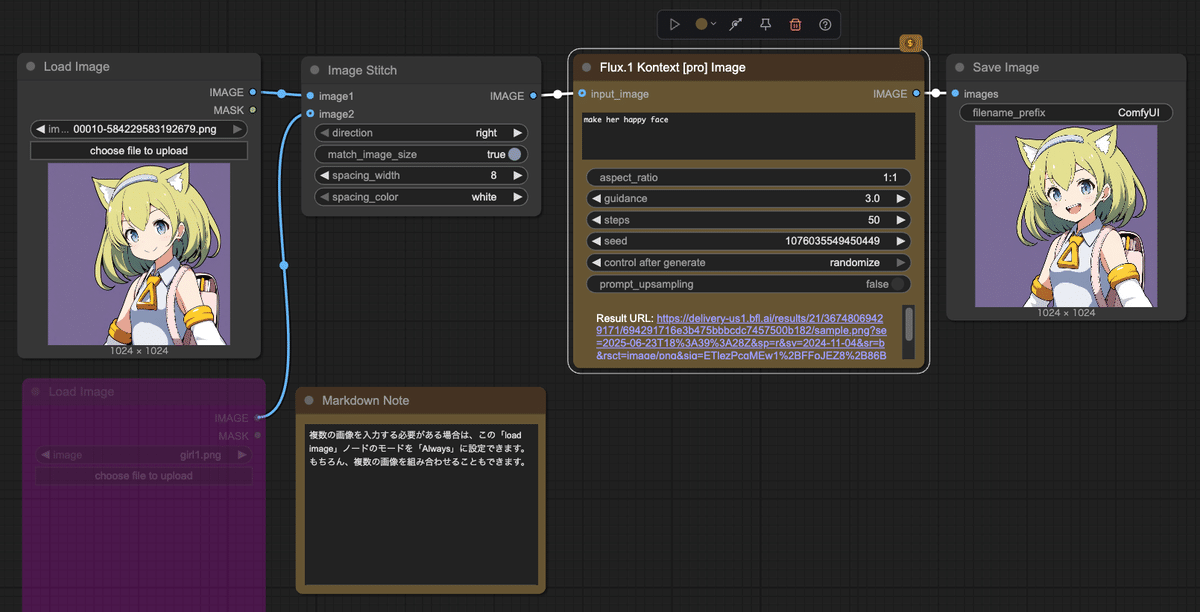This screenshot has height=612, width=1200.
Task: Click MASK output socket of purple Load Image
Action: click(257, 435)
